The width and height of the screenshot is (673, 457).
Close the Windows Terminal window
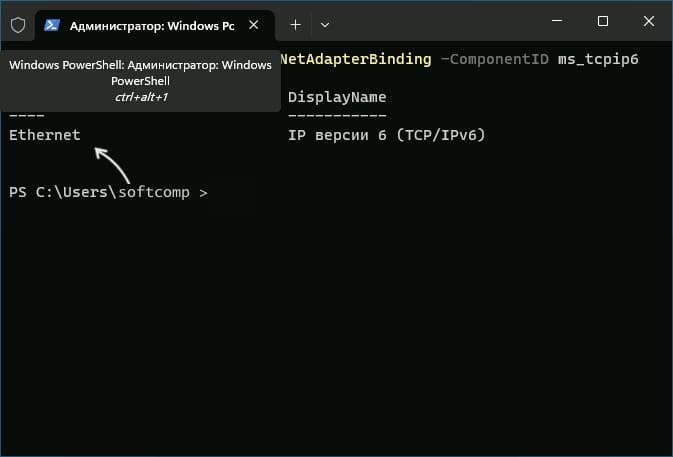(649, 21)
